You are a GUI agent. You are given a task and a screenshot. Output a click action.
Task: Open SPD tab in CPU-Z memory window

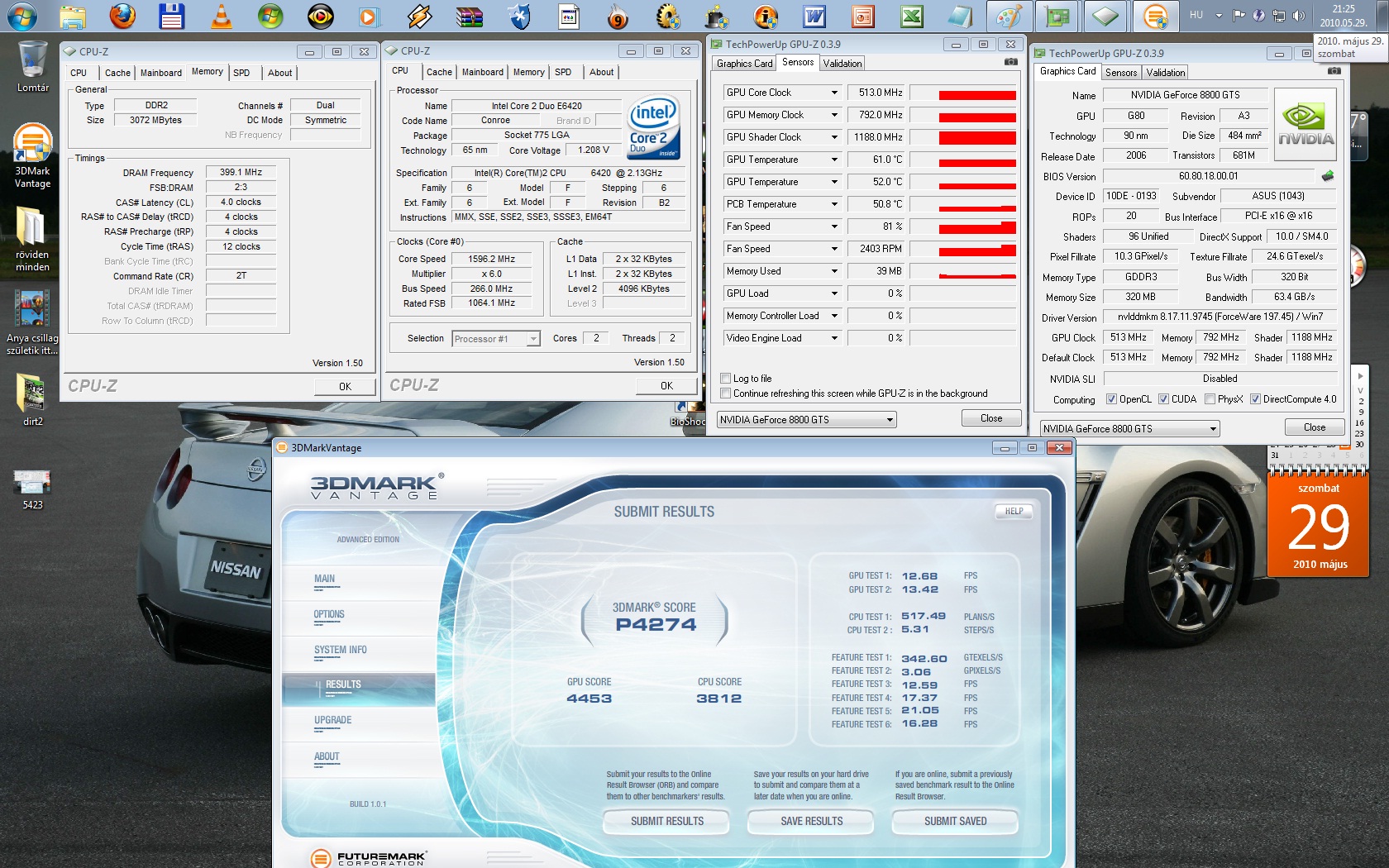pos(241,73)
